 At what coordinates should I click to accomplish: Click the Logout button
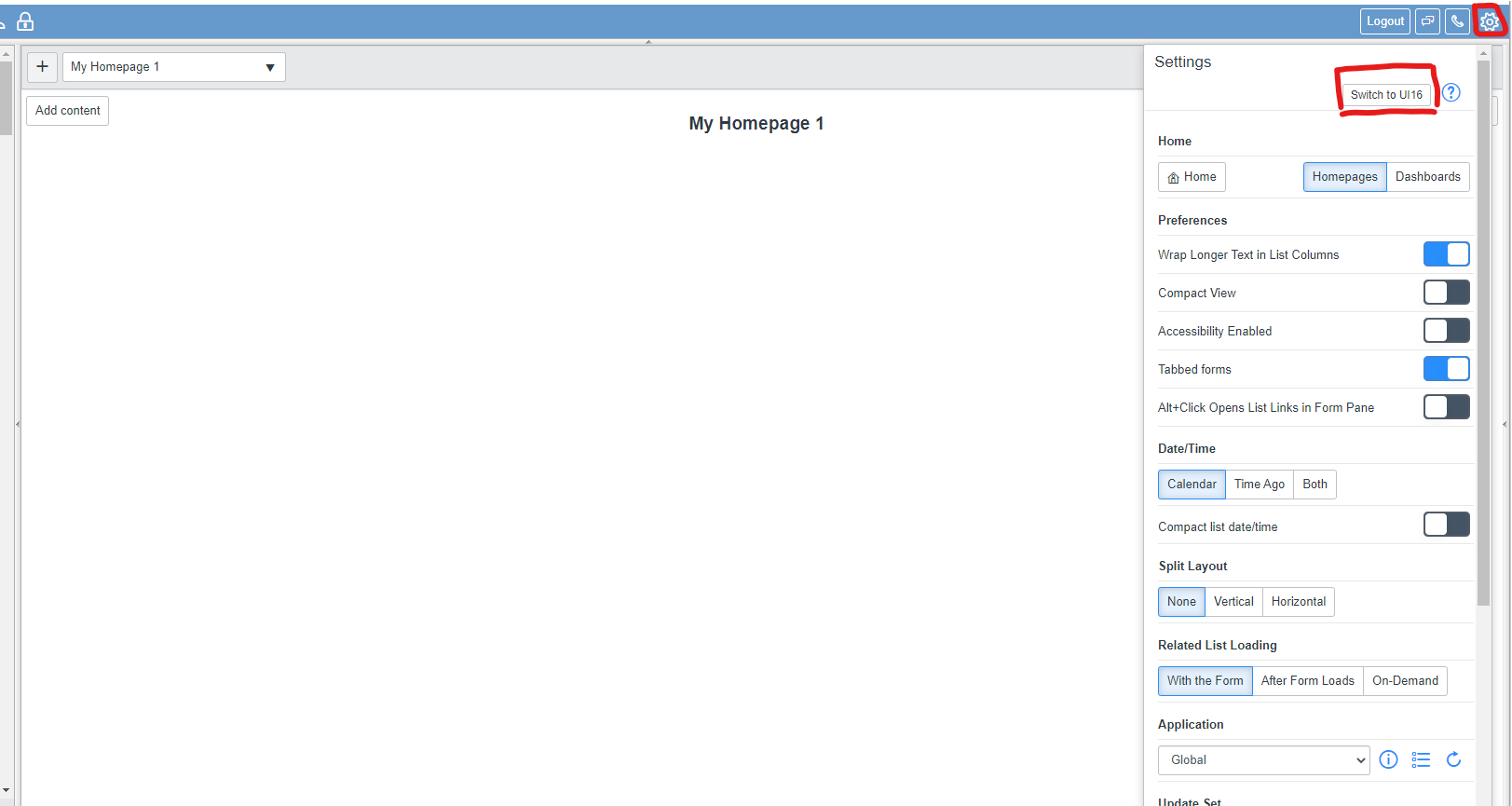[x=1385, y=21]
